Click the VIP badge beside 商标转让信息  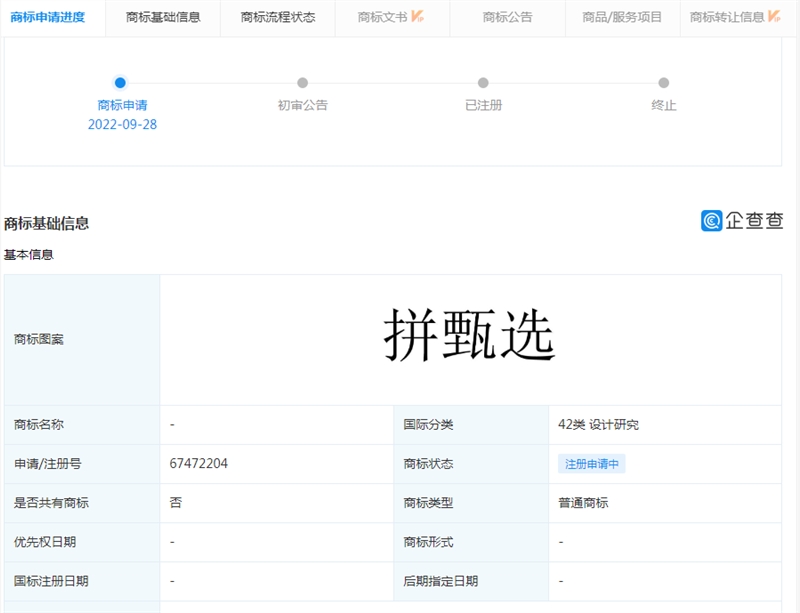(x=775, y=17)
